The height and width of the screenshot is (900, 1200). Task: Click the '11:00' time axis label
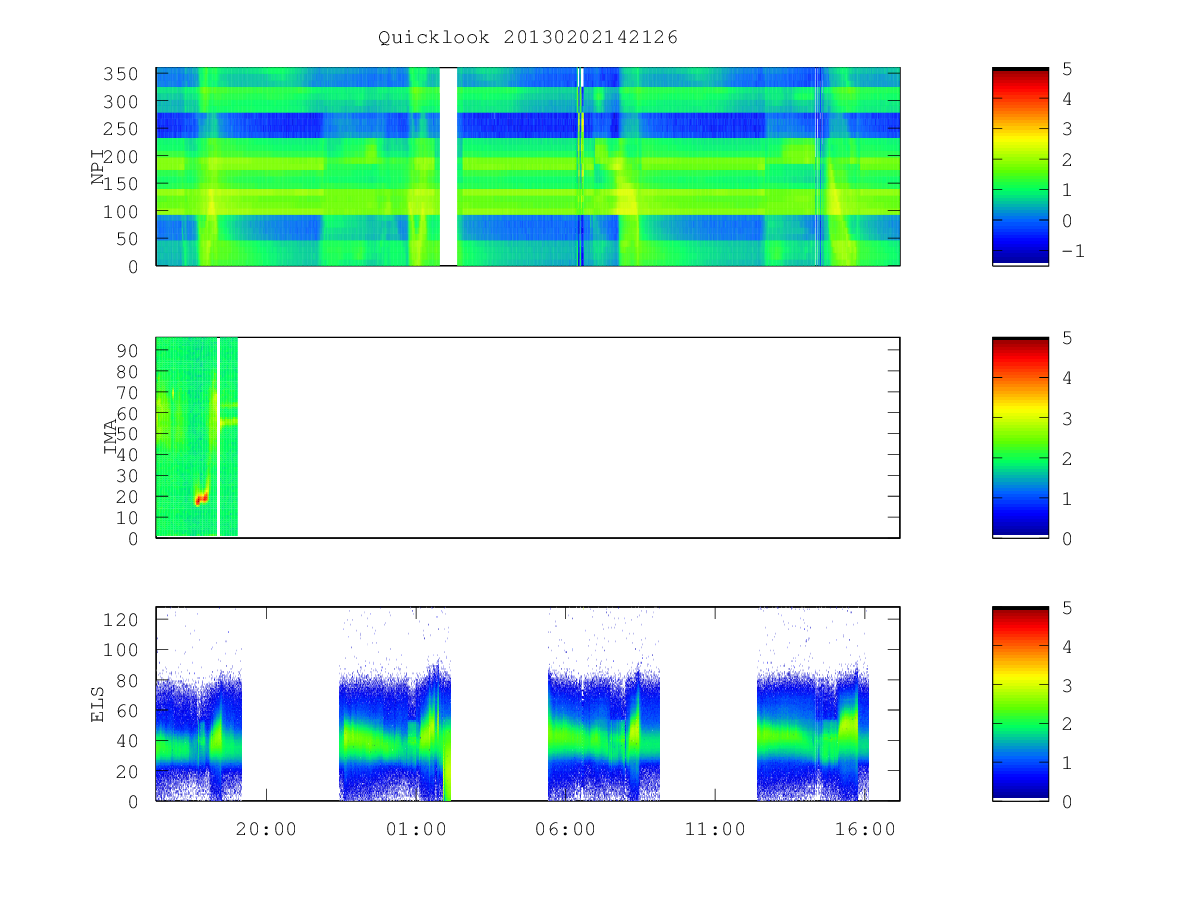click(715, 829)
